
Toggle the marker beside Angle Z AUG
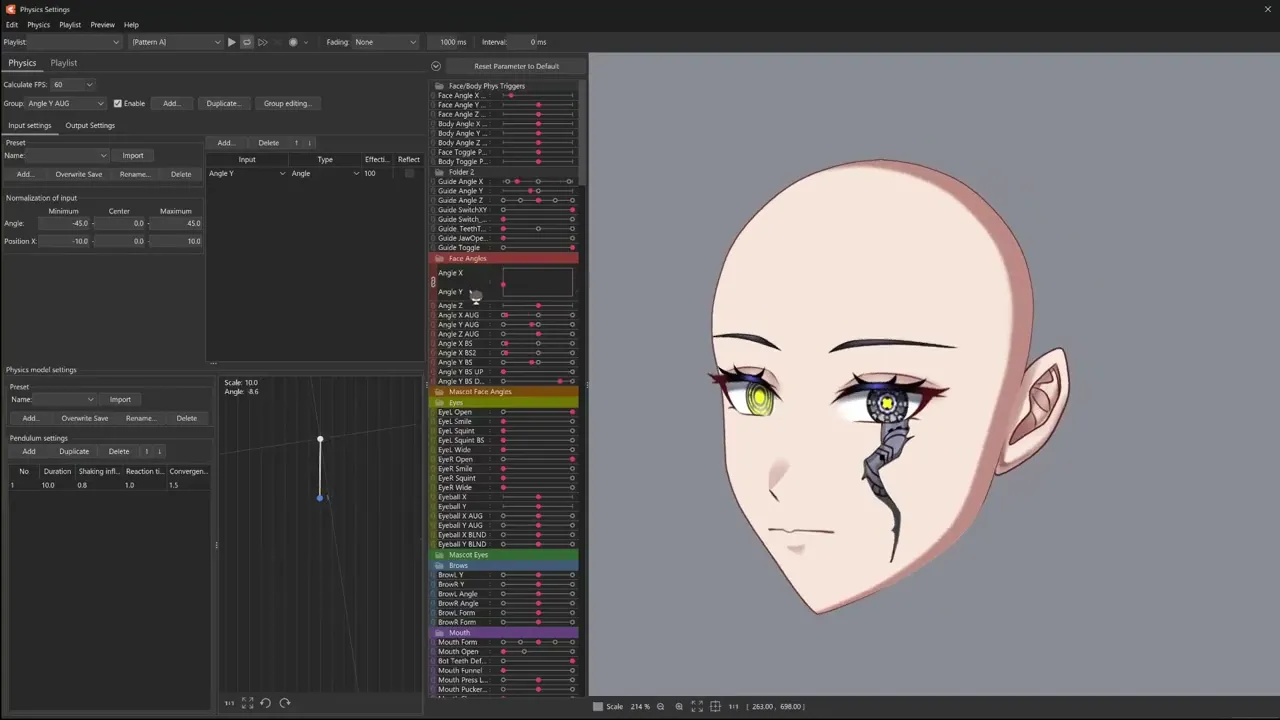pyautogui.click(x=434, y=334)
